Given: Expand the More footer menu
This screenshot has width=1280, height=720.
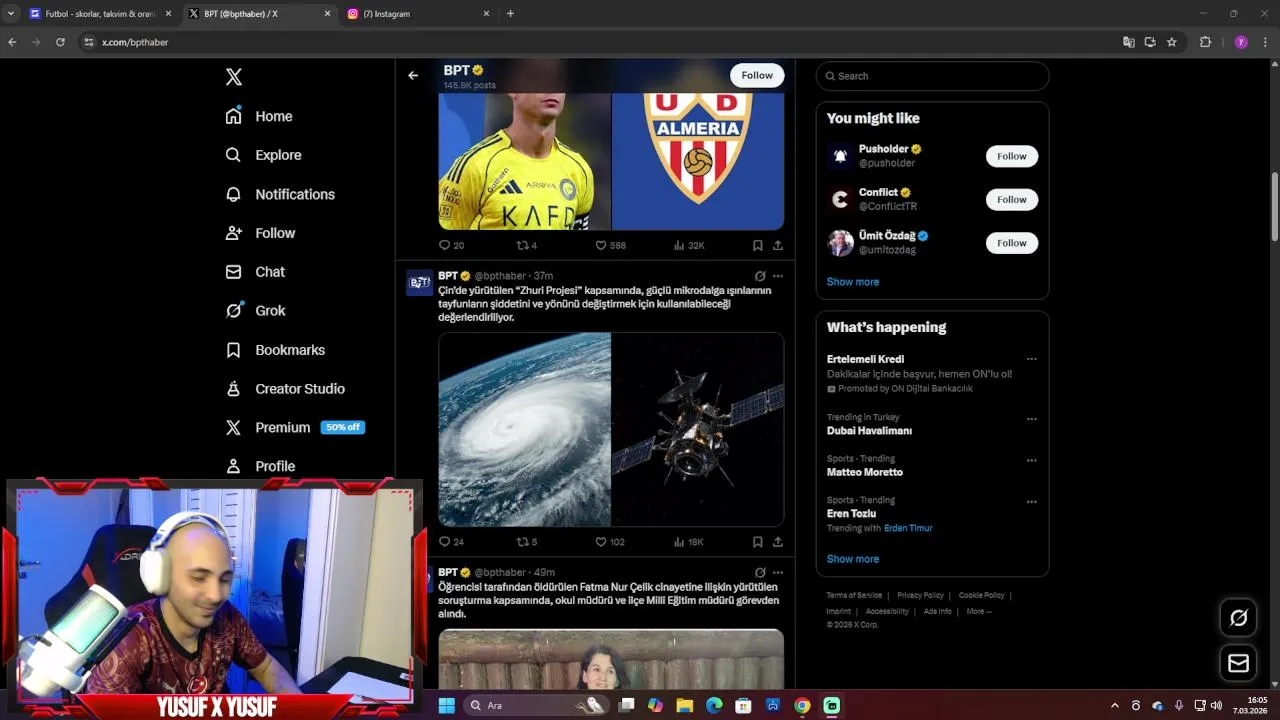Looking at the screenshot, I should [979, 611].
